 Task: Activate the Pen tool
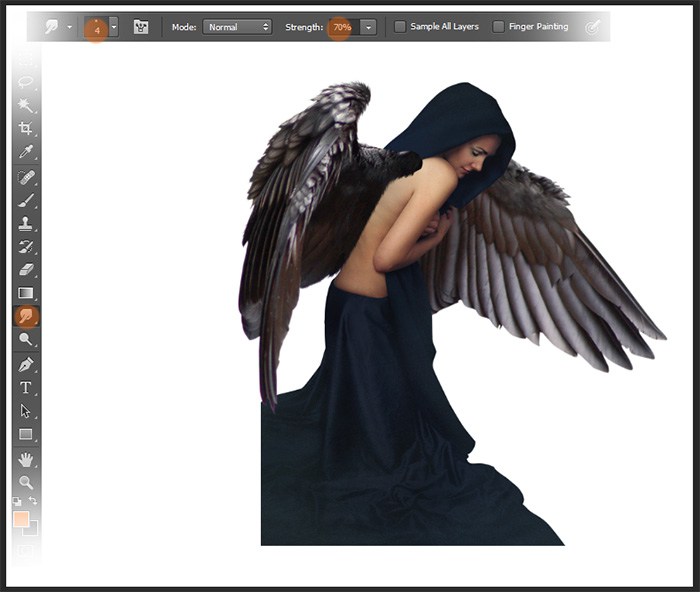[25, 364]
